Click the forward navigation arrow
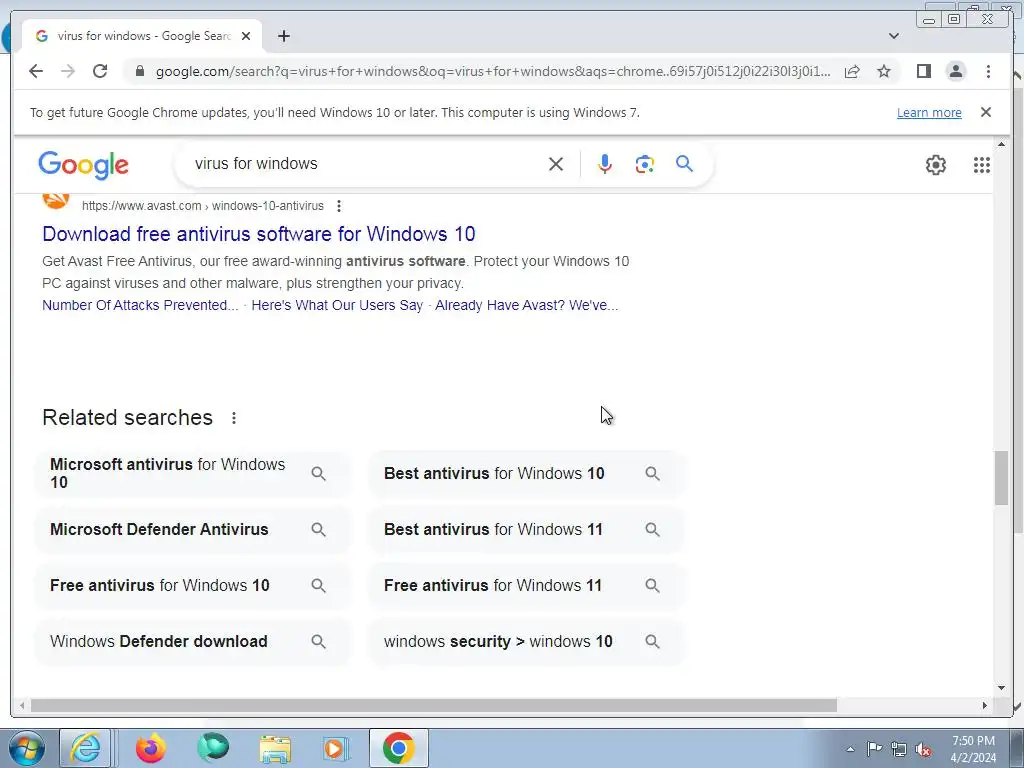The image size is (1024, 768). click(x=68, y=71)
